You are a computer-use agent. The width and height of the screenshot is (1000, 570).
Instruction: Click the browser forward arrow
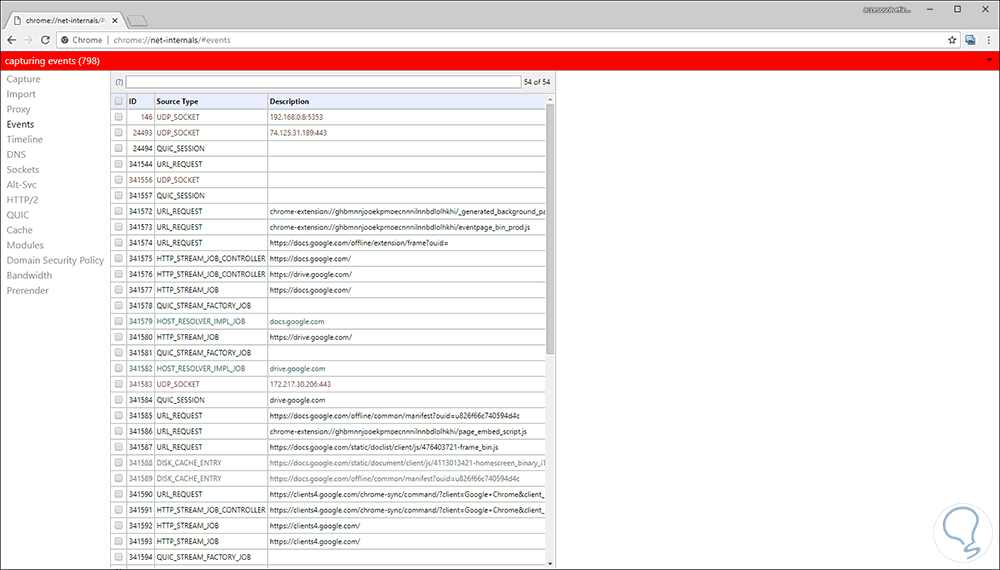28,40
